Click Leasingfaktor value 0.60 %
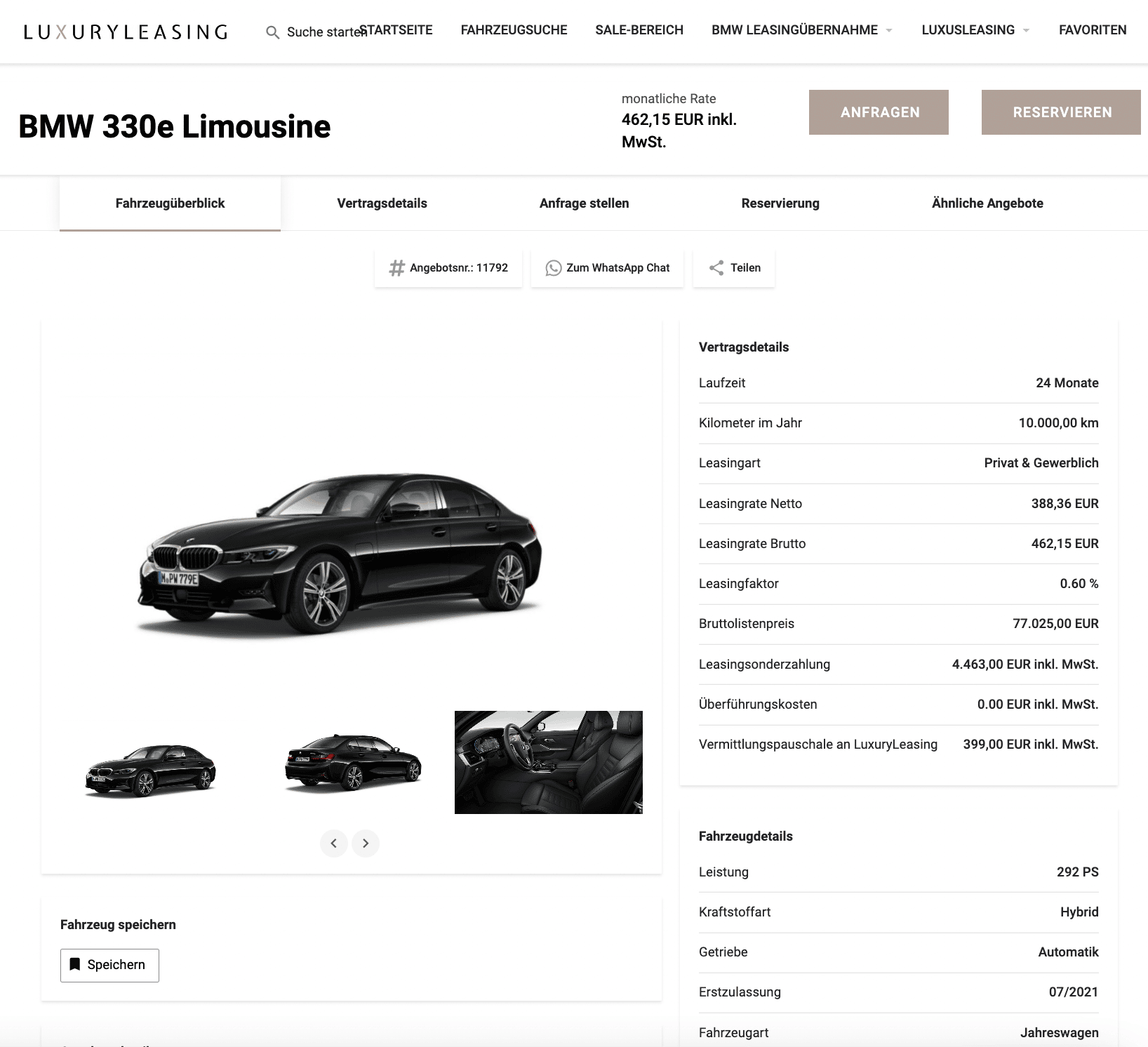Screen dimensions: 1148x1047 (x=1079, y=584)
